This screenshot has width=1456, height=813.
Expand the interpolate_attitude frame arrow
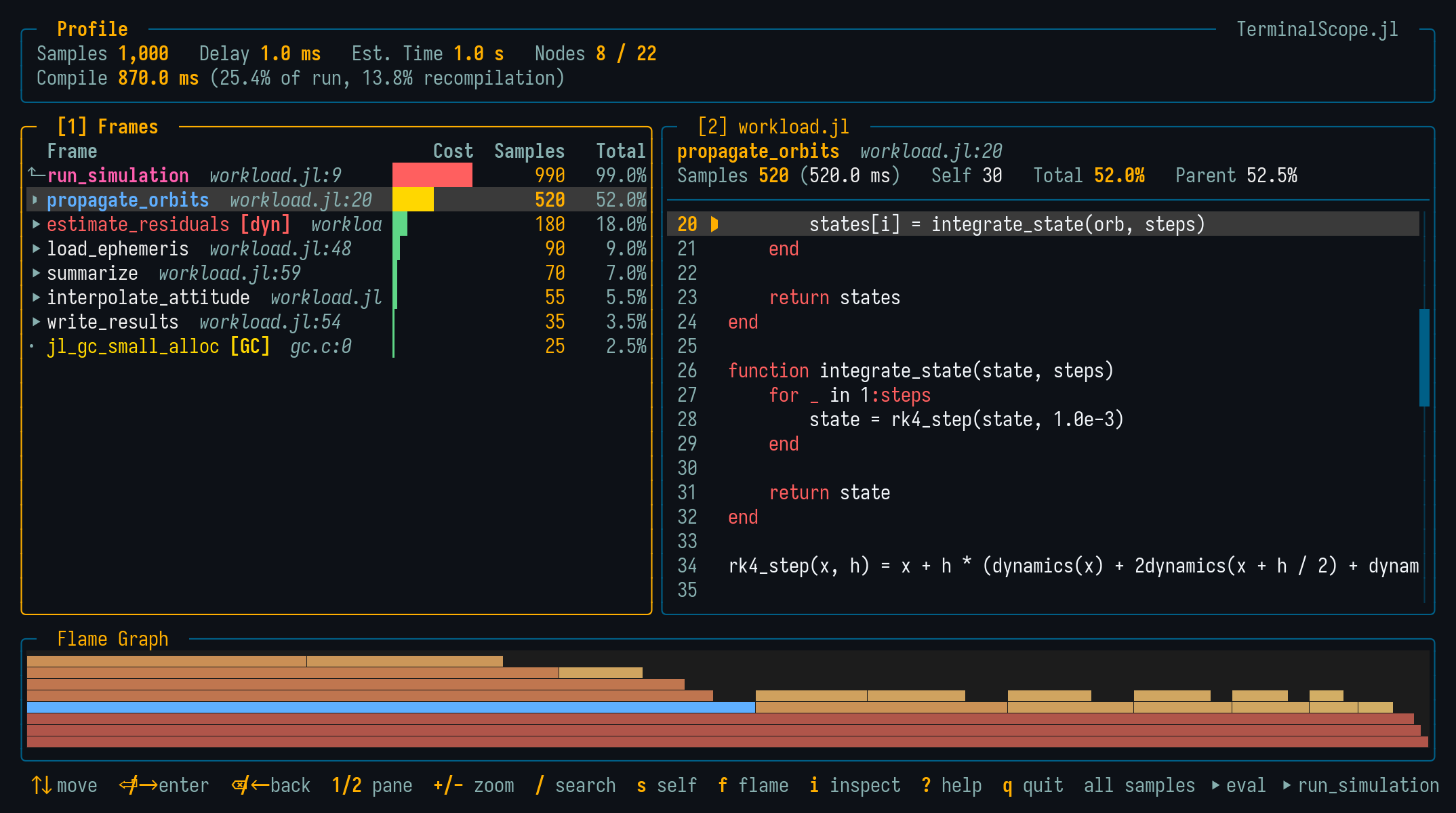click(35, 297)
